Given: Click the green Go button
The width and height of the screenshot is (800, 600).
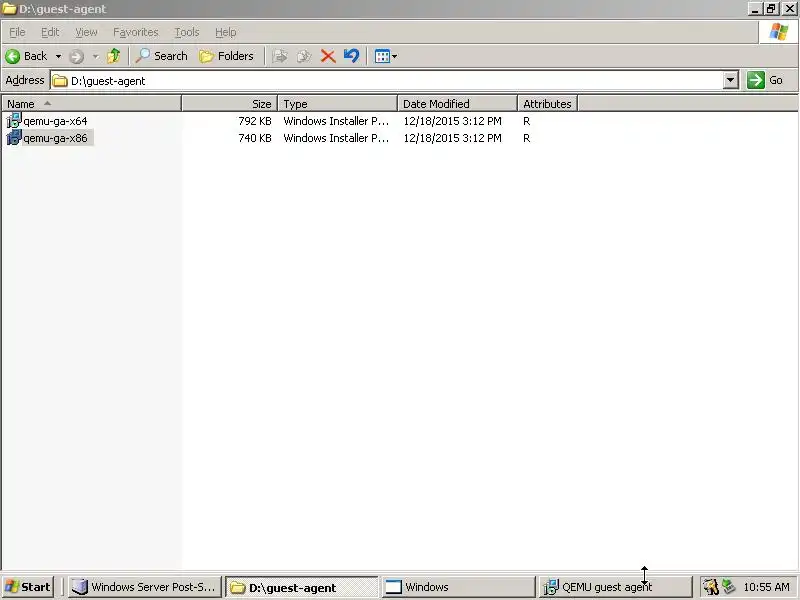Looking at the screenshot, I should point(765,80).
